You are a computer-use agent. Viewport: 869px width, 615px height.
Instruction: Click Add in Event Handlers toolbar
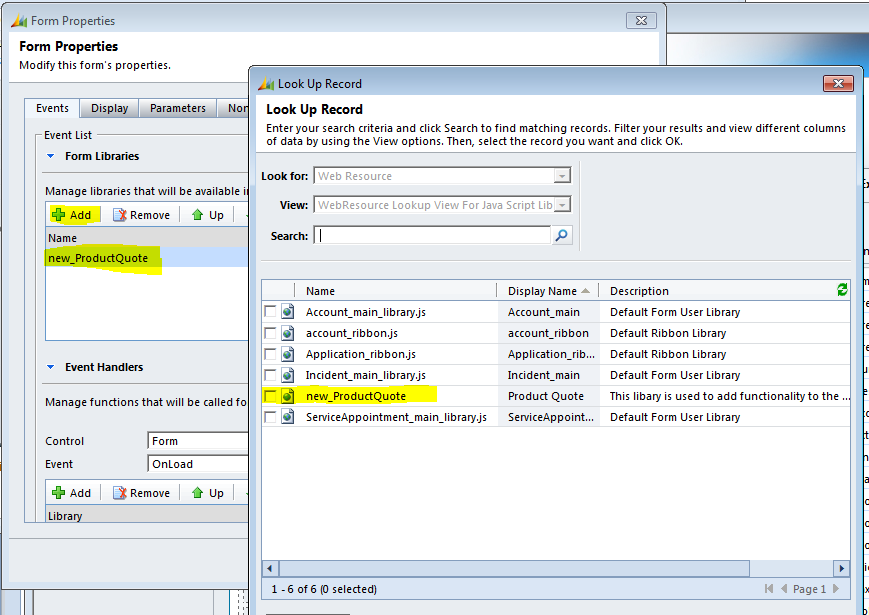[x=72, y=493]
